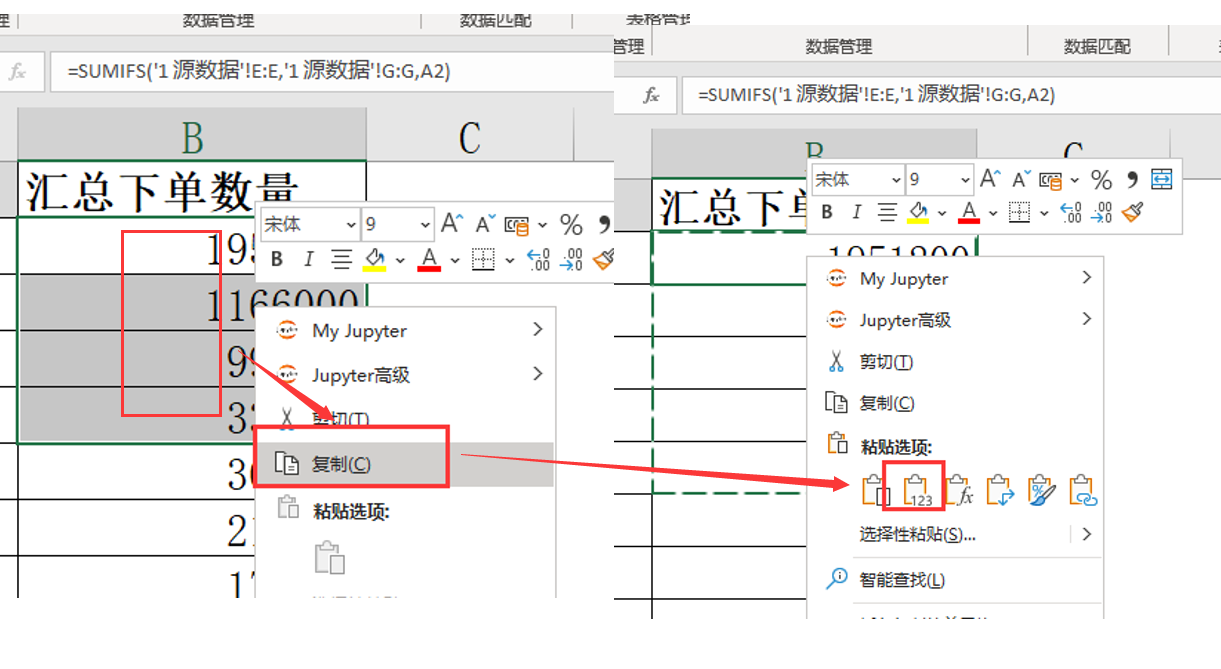The height and width of the screenshot is (669, 1221).
Task: Click Increase Decimal in right mini toolbar
Action: click(x=1071, y=212)
